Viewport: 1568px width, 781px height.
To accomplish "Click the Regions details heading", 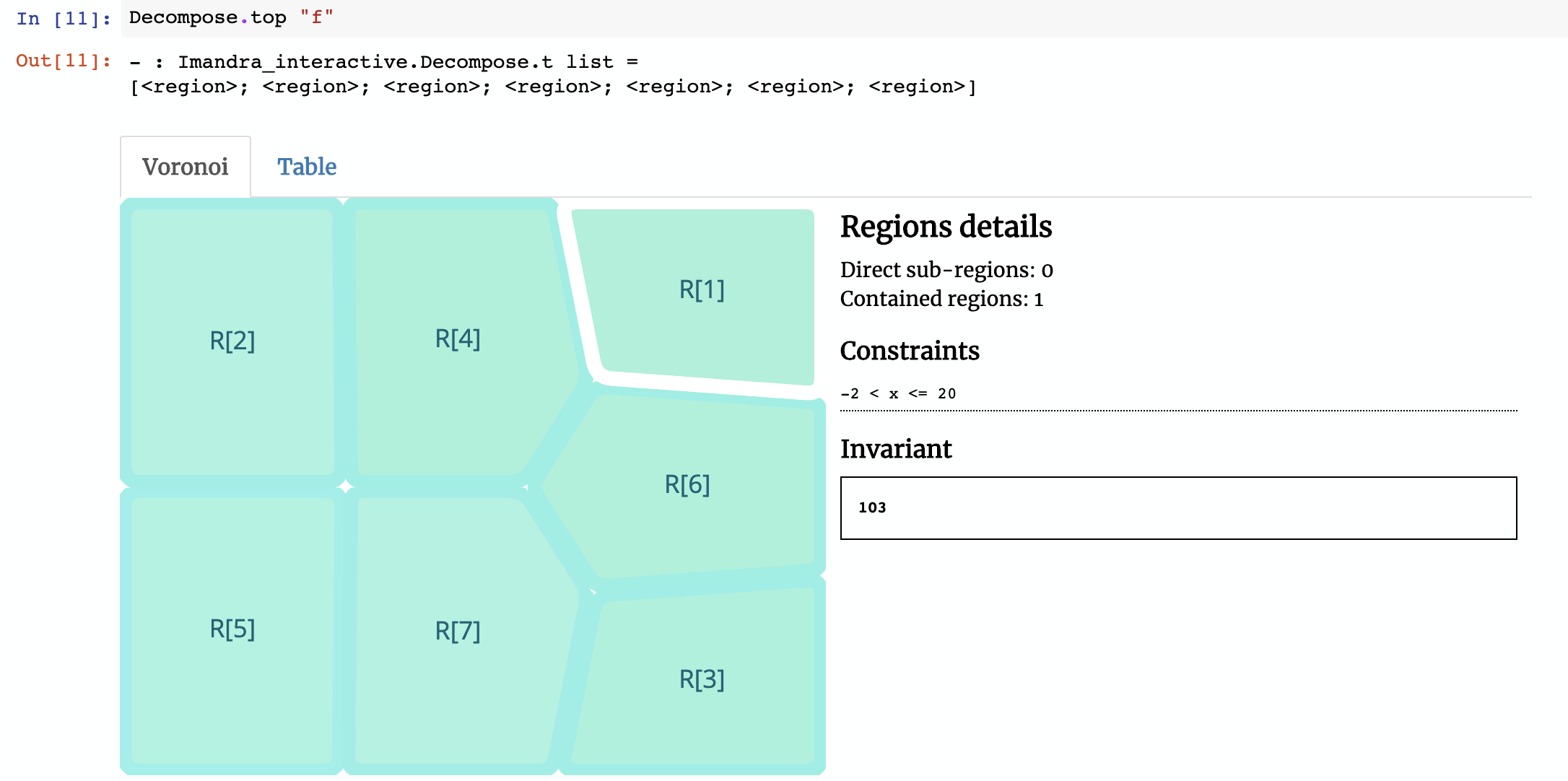I will tap(946, 227).
